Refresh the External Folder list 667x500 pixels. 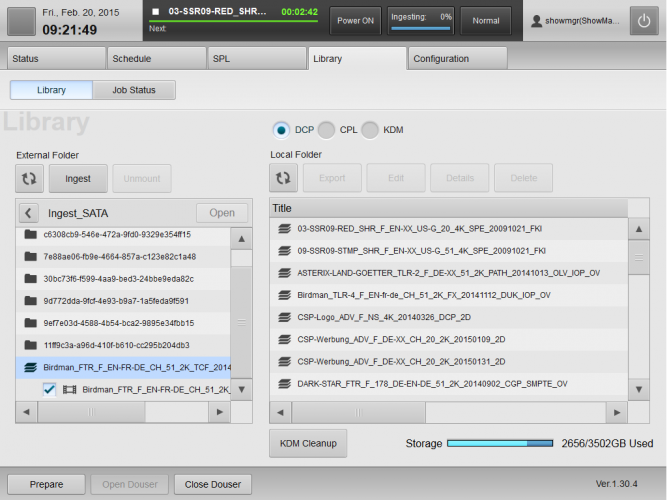coord(29,178)
